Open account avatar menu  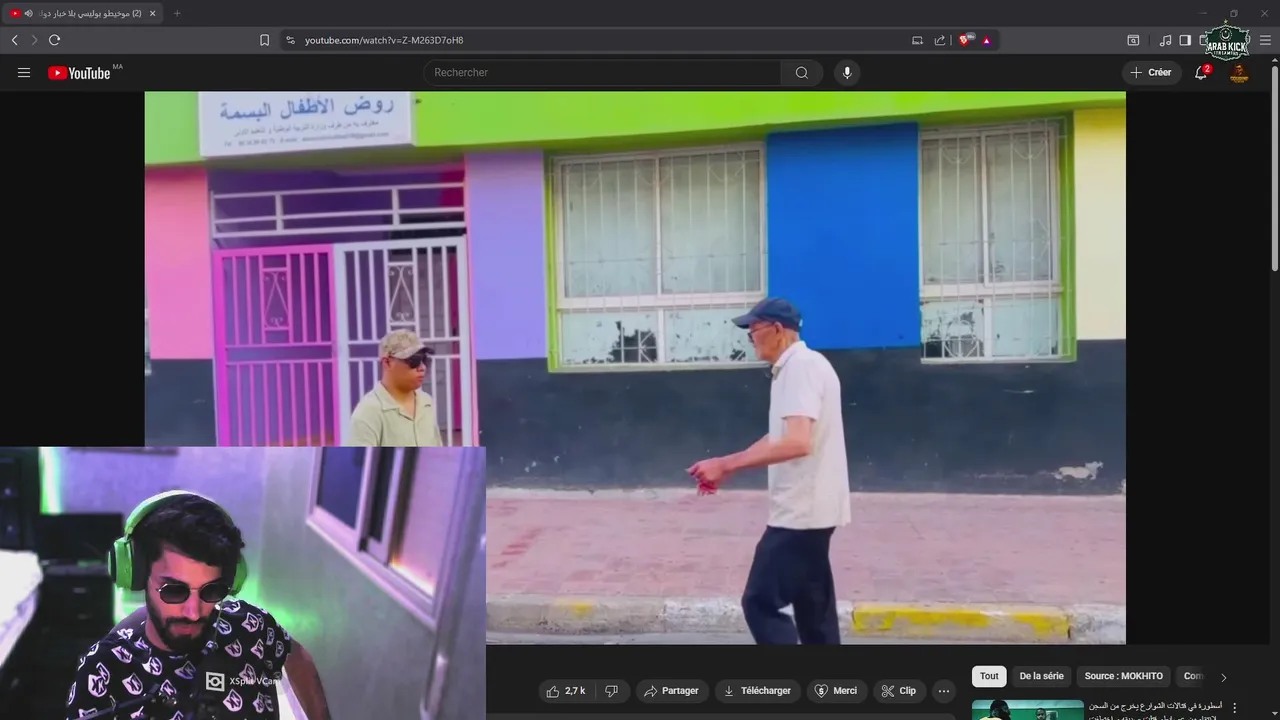coord(1239,72)
